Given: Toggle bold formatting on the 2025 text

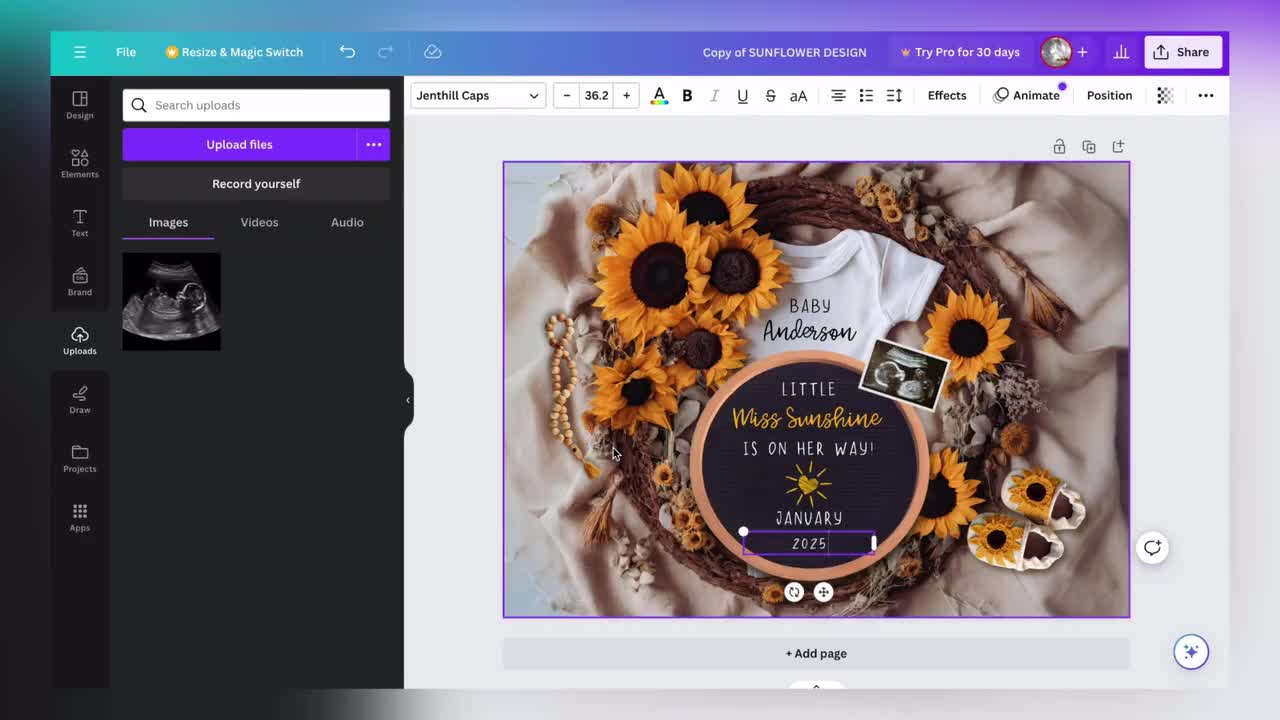Looking at the screenshot, I should [687, 95].
